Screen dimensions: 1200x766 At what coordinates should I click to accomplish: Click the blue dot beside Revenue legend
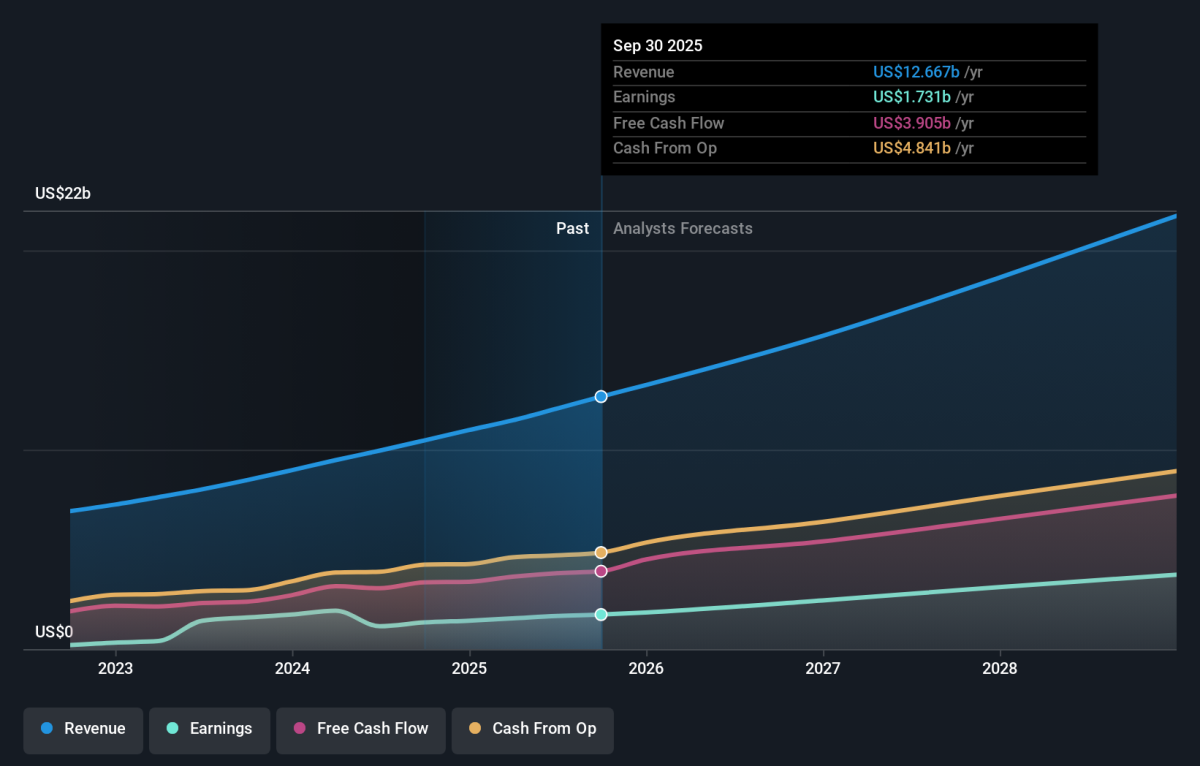click(47, 729)
